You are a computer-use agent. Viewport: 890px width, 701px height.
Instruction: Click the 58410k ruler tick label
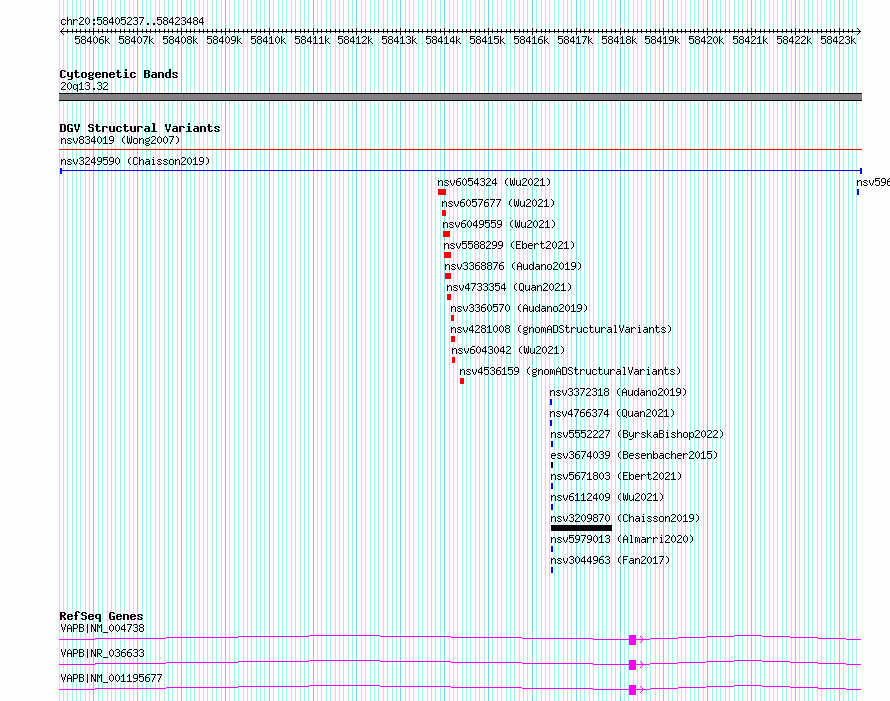click(268, 40)
